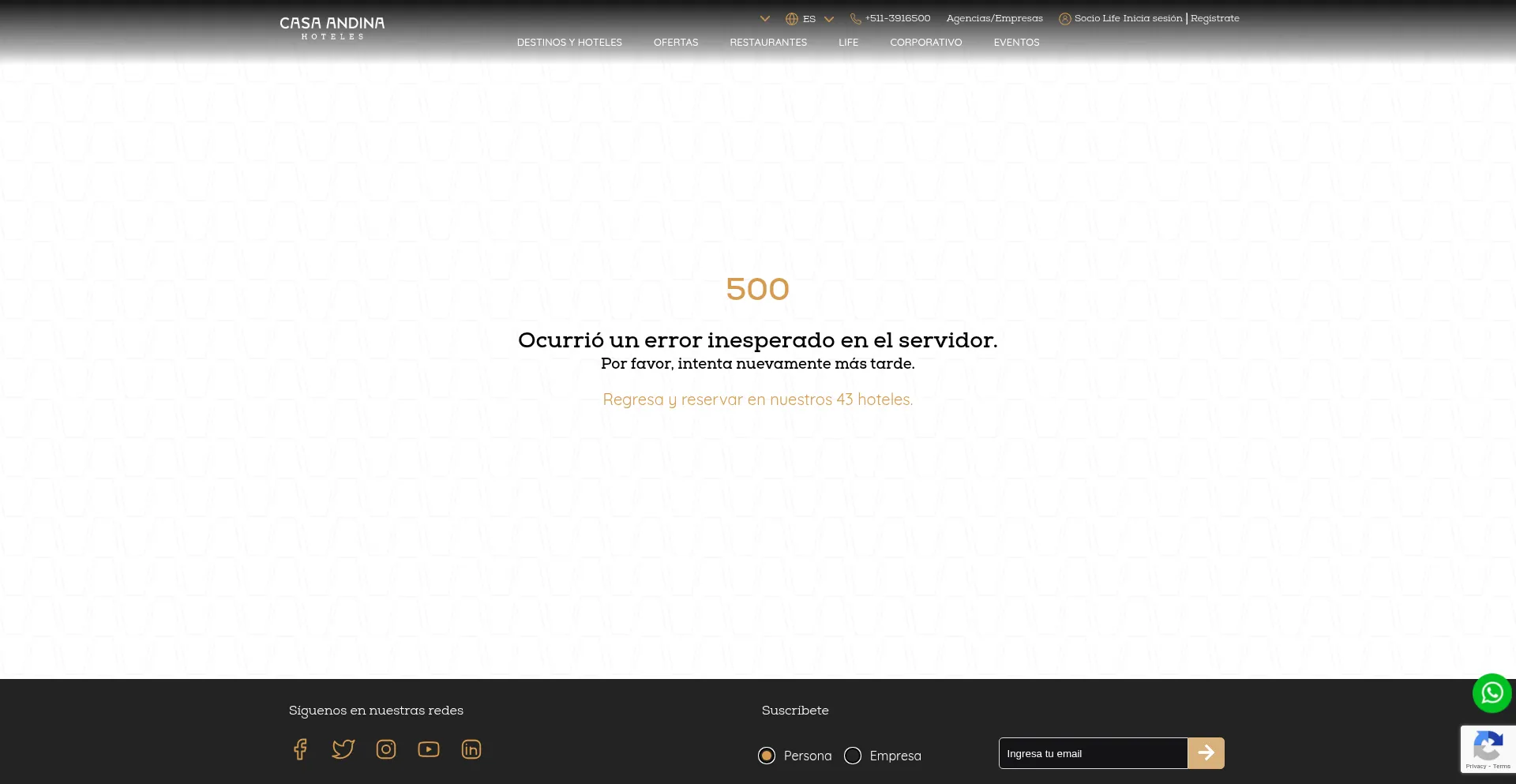This screenshot has height=784, width=1516.
Task: Click the Regístrate link
Action: (1214, 18)
